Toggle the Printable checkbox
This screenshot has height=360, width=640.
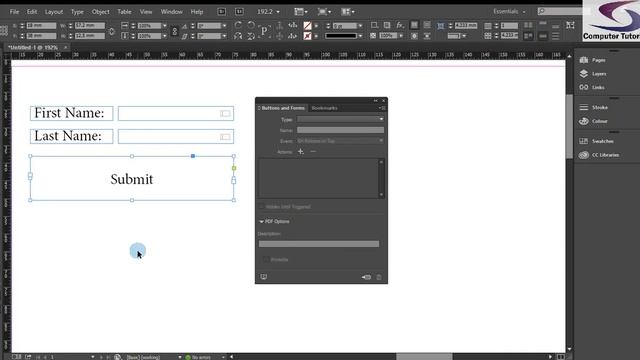pos(267,260)
